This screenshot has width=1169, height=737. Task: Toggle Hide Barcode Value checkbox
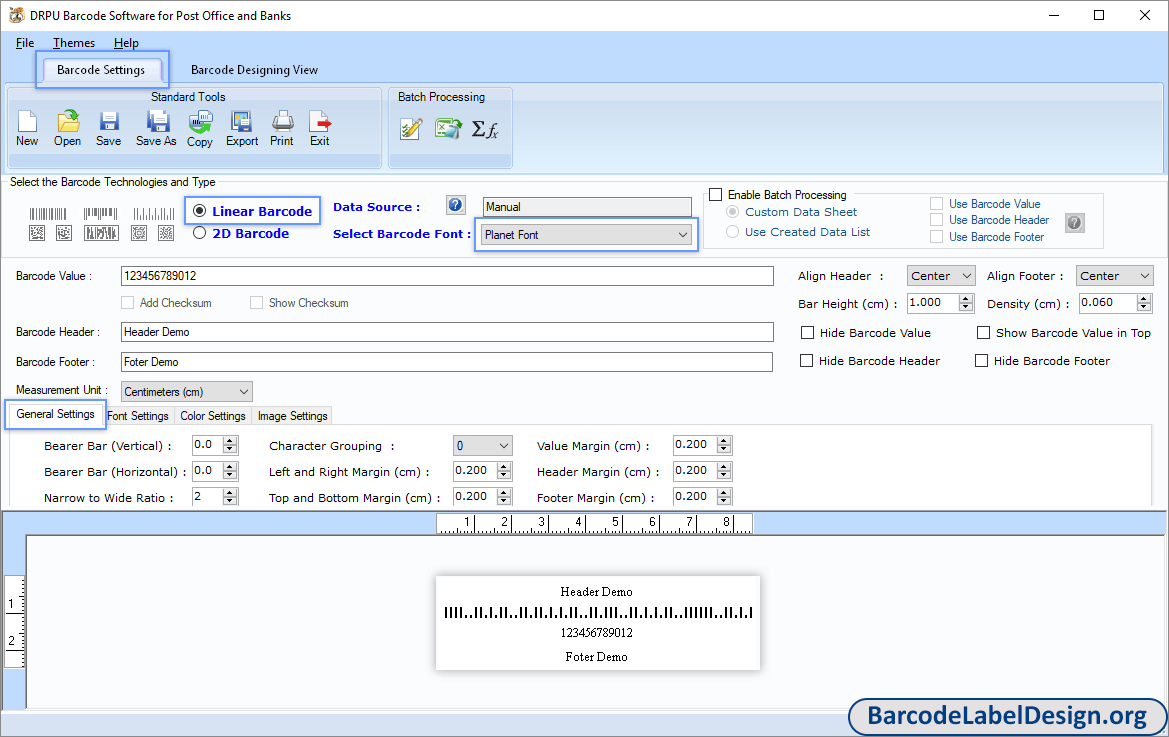[x=807, y=332]
